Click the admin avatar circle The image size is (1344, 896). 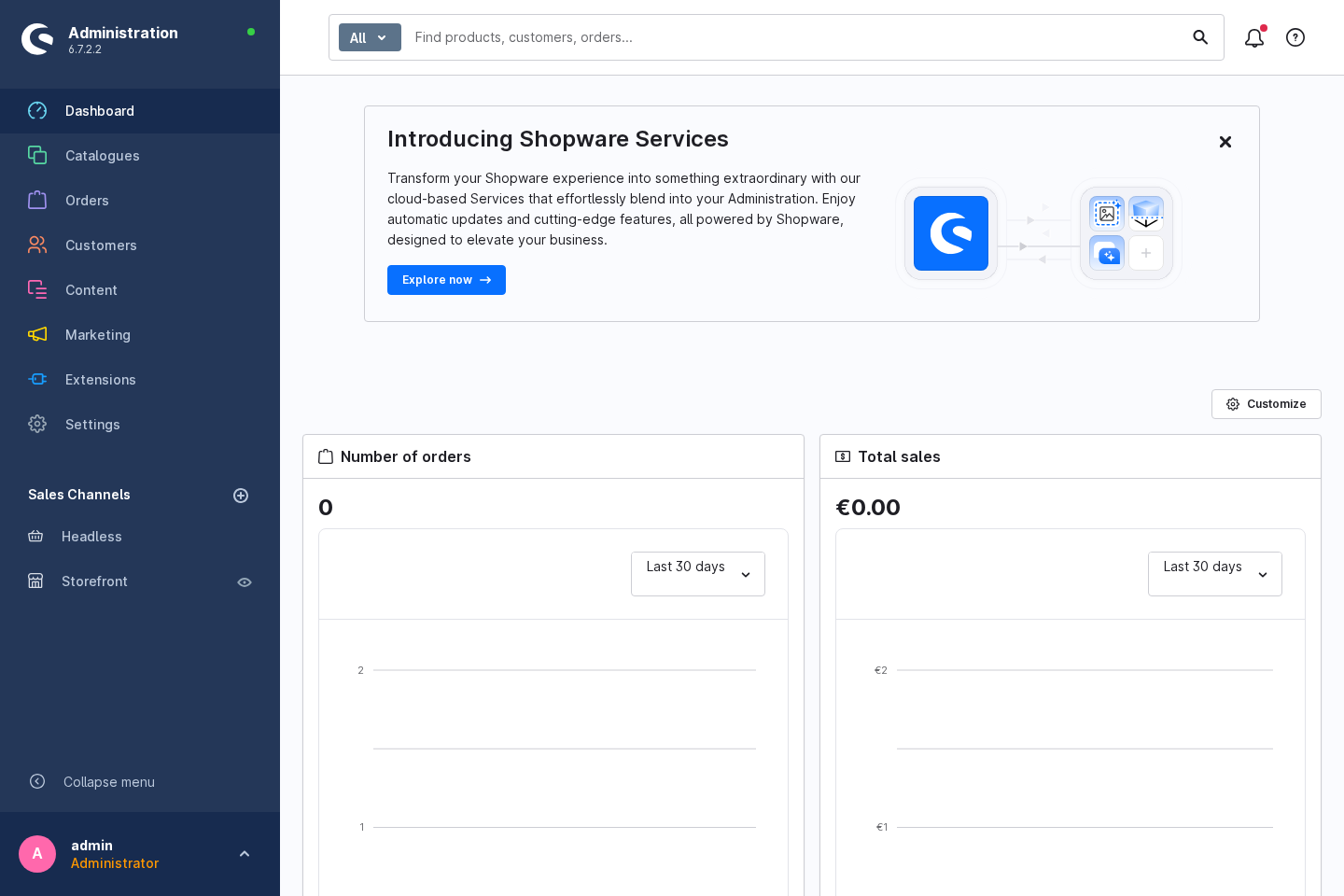click(x=37, y=854)
